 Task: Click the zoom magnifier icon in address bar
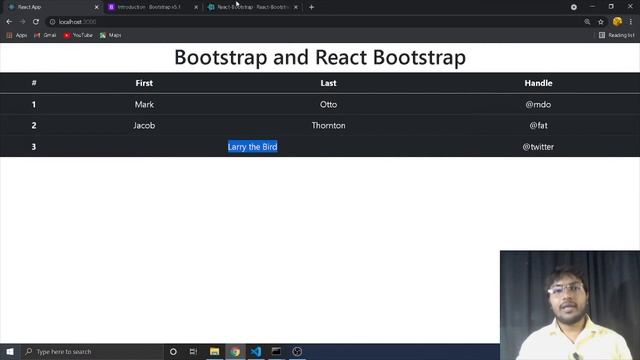pyautogui.click(x=587, y=22)
